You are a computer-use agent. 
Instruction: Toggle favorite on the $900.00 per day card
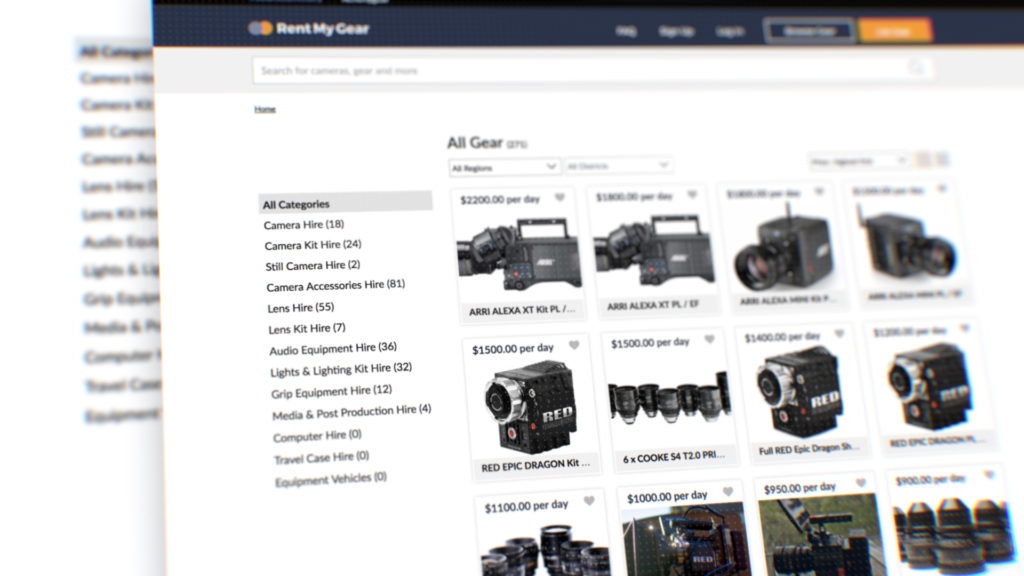(x=989, y=475)
